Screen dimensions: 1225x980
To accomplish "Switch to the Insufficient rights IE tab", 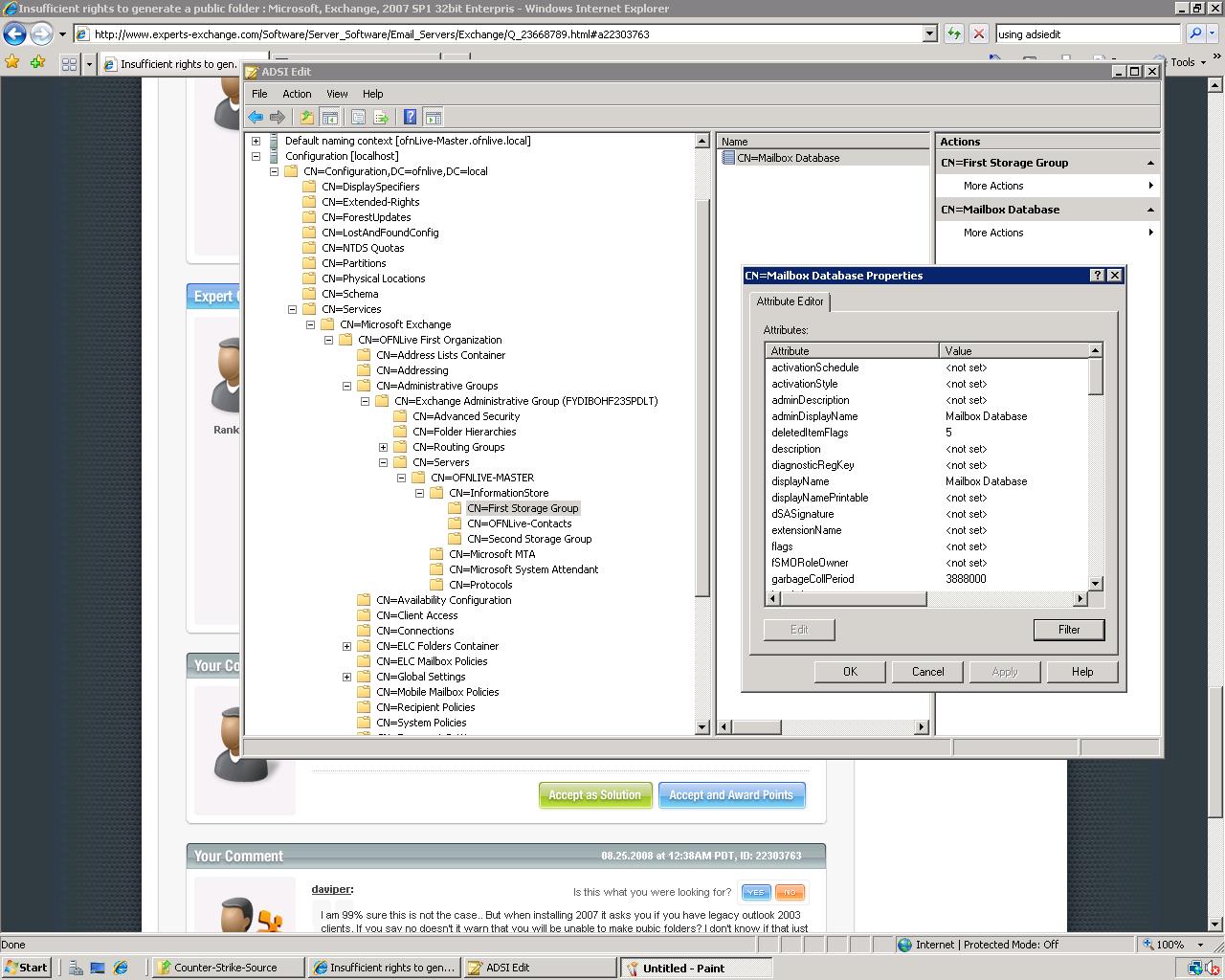I will (x=178, y=64).
